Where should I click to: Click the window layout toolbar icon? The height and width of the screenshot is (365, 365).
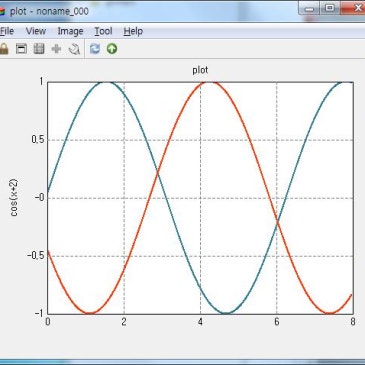tap(21, 49)
